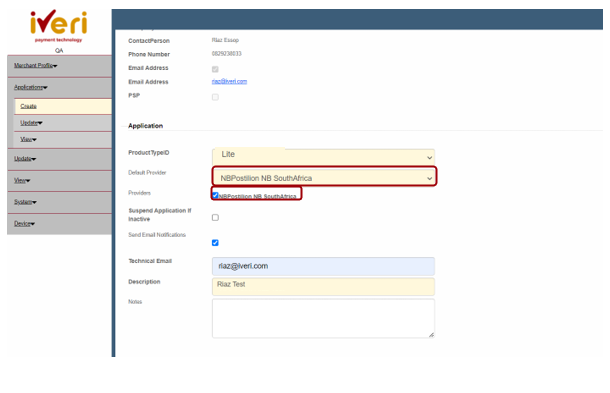Click the Phone Number label
Image resolution: width=610 pixels, height=393 pixels.
tap(149, 54)
